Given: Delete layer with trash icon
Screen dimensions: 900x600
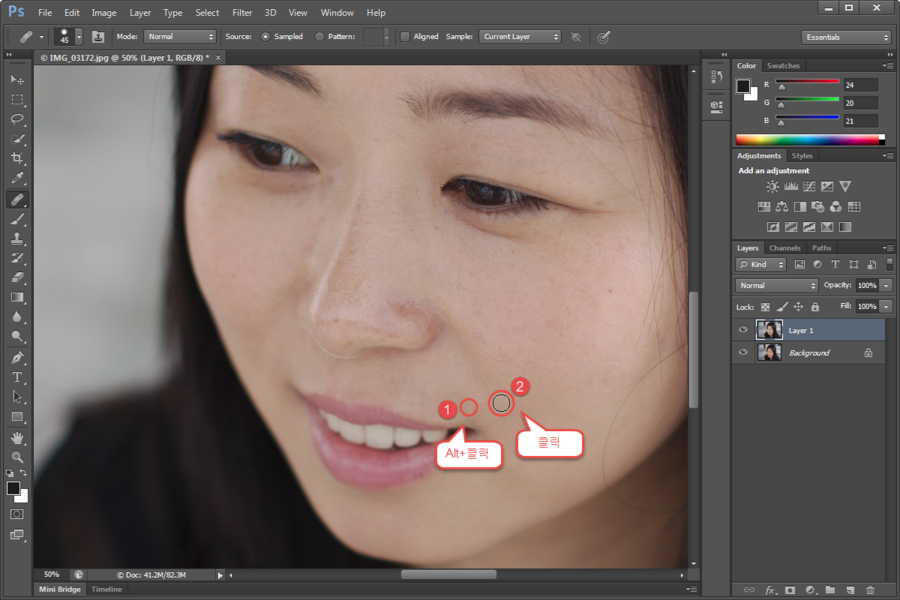Looking at the screenshot, I should click(x=870, y=590).
